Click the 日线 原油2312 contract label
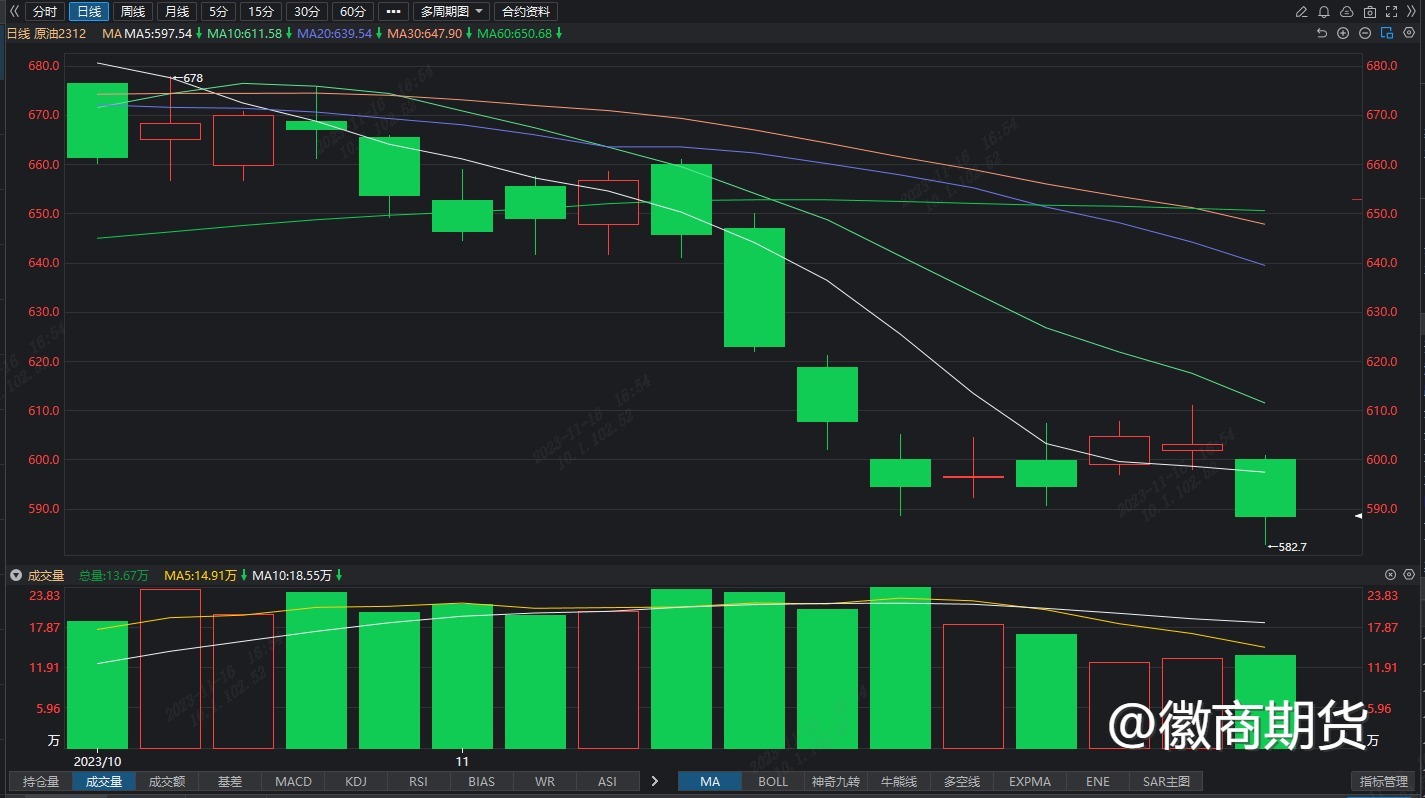1425x798 pixels. click(46, 33)
